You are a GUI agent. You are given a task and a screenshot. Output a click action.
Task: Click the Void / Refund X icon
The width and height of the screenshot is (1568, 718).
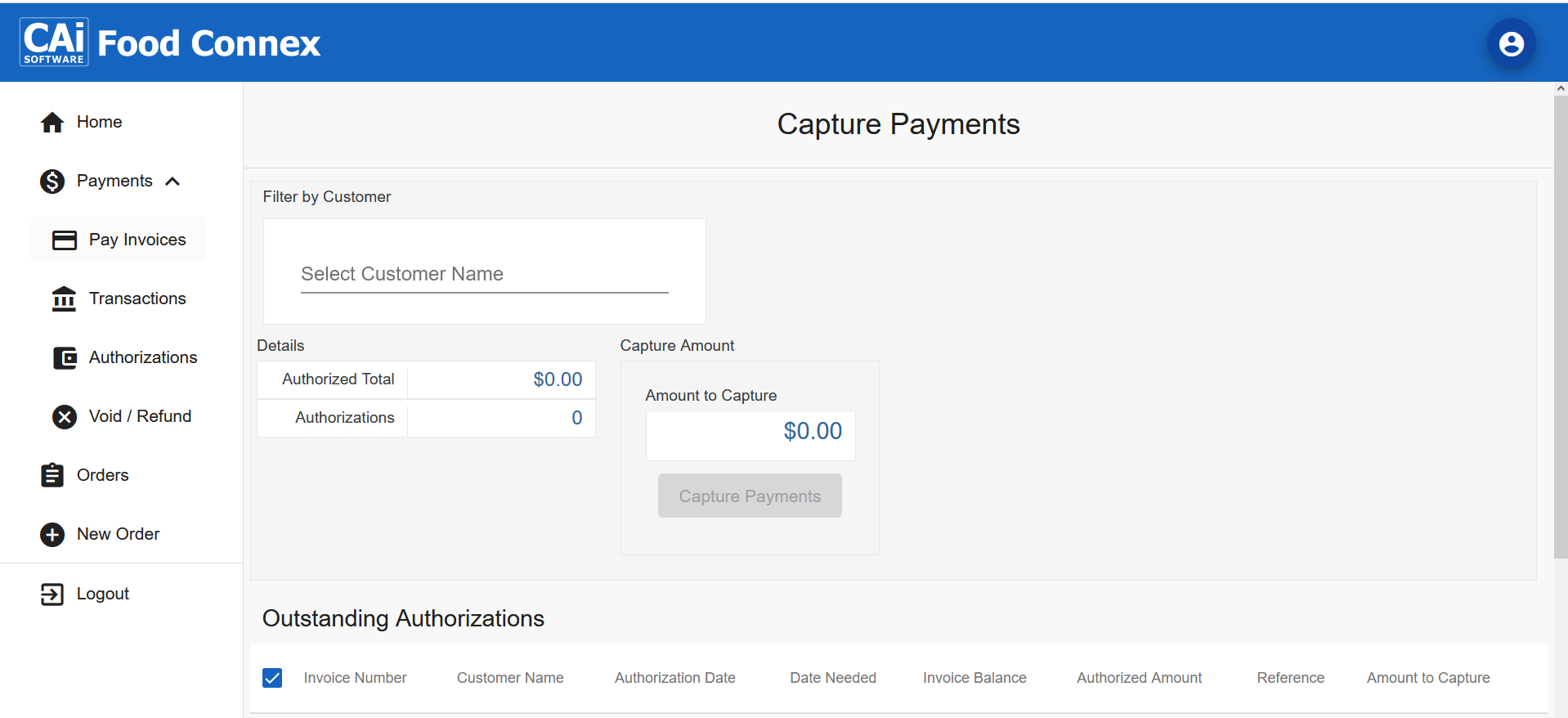click(65, 416)
